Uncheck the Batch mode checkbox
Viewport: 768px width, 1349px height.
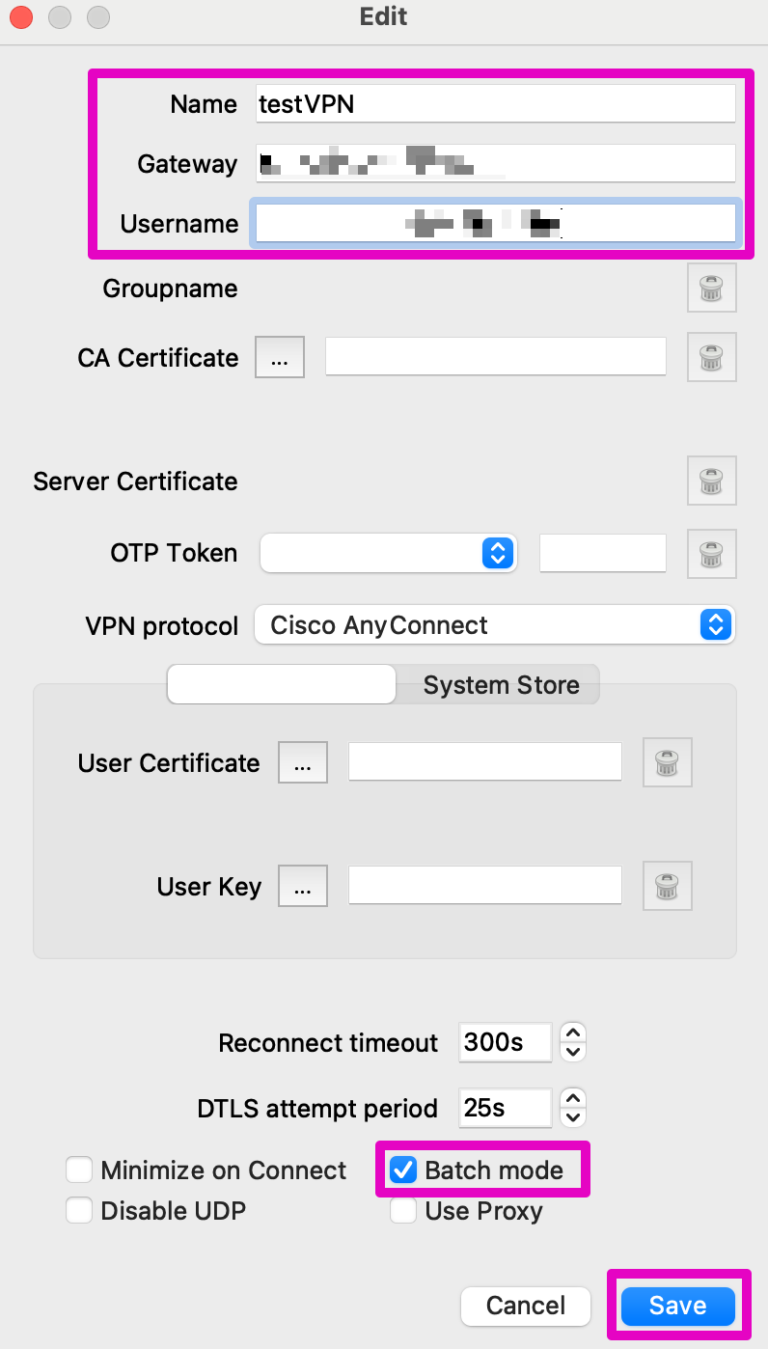point(403,1170)
